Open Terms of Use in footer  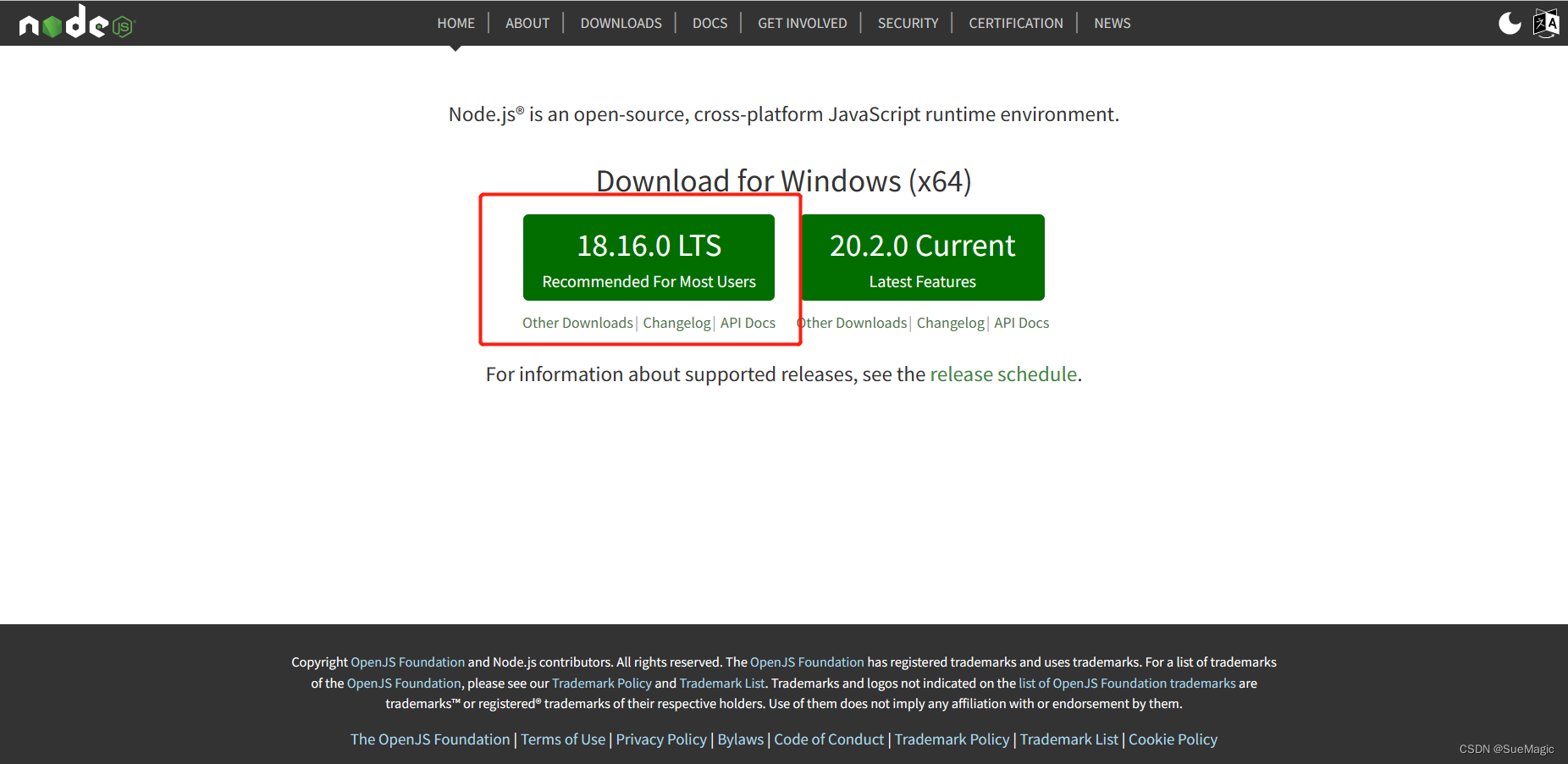pyautogui.click(x=563, y=739)
